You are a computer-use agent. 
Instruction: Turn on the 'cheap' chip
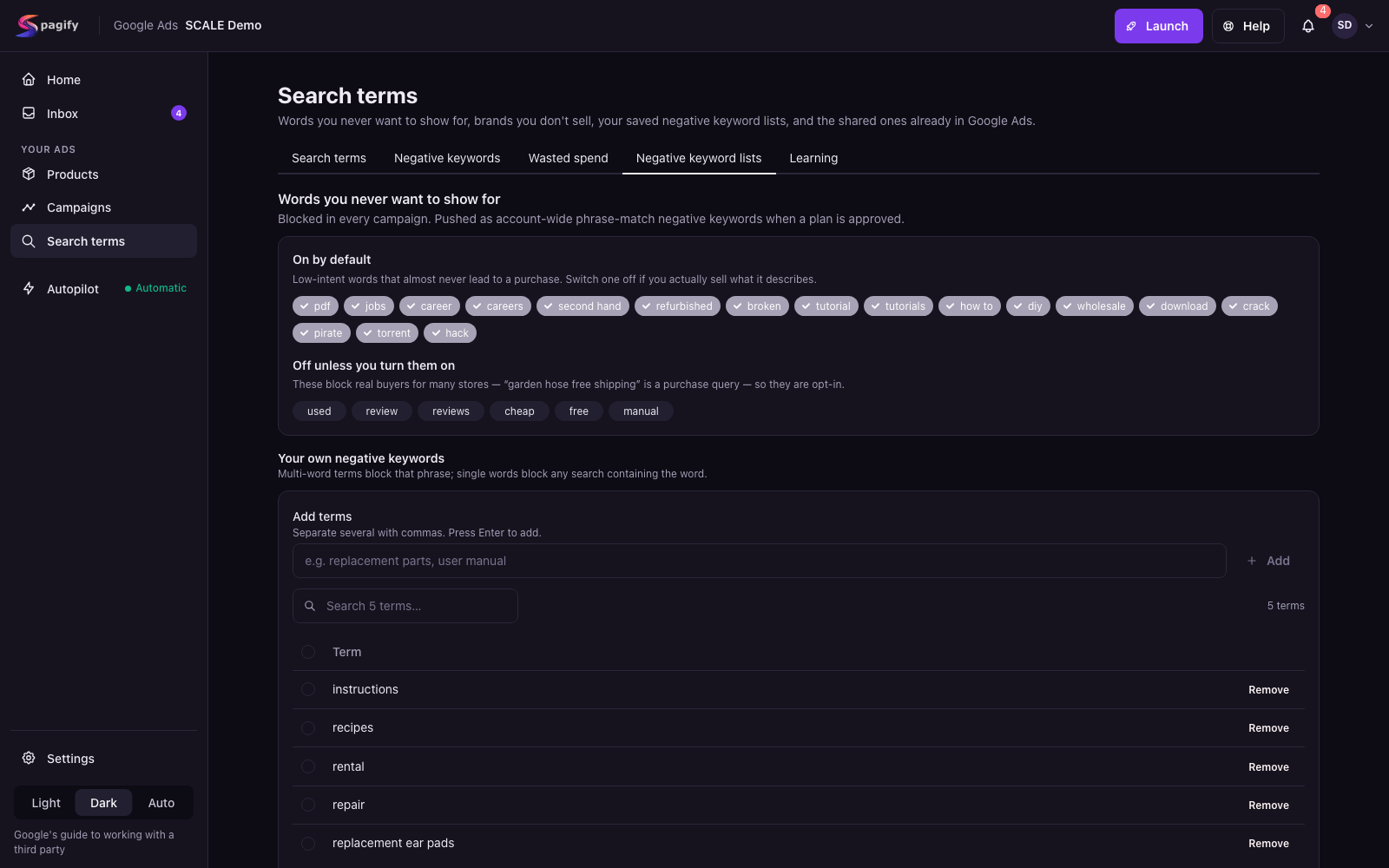coord(519,411)
